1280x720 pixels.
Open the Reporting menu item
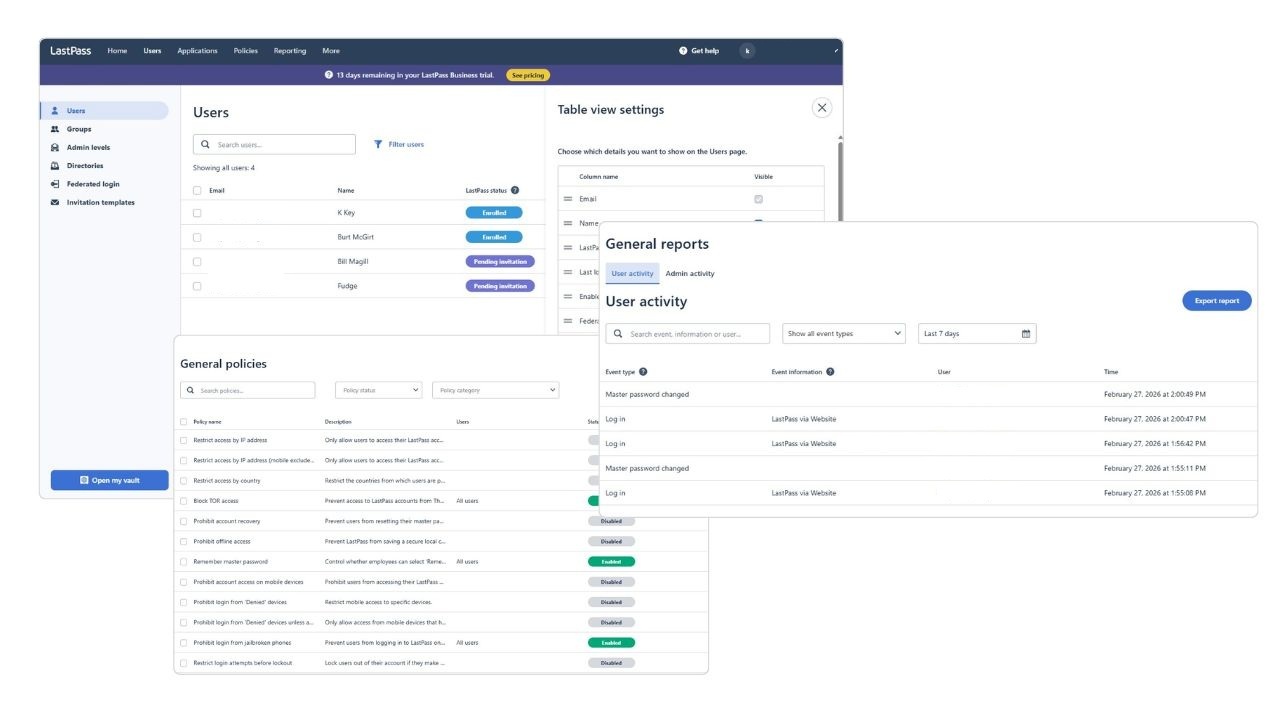290,51
